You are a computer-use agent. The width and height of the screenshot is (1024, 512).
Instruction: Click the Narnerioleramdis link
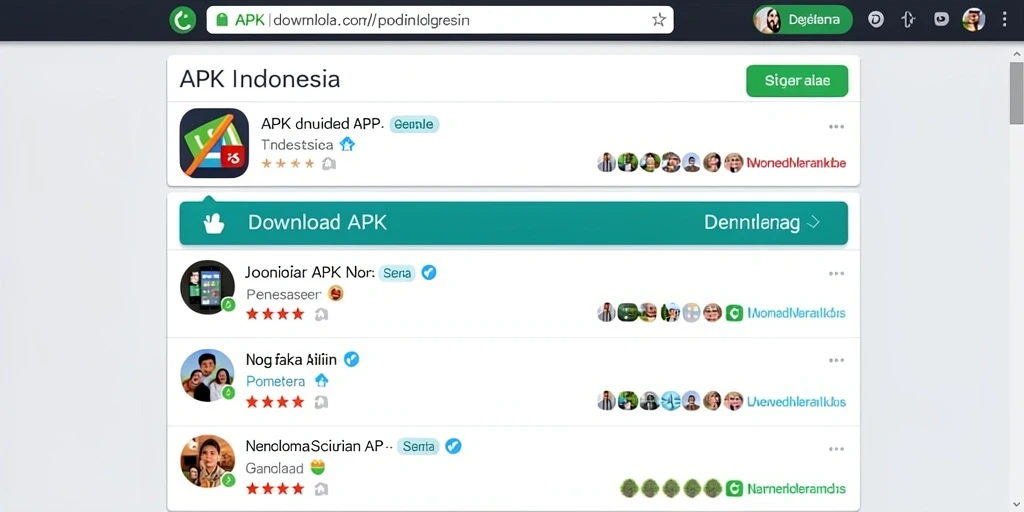click(x=796, y=488)
